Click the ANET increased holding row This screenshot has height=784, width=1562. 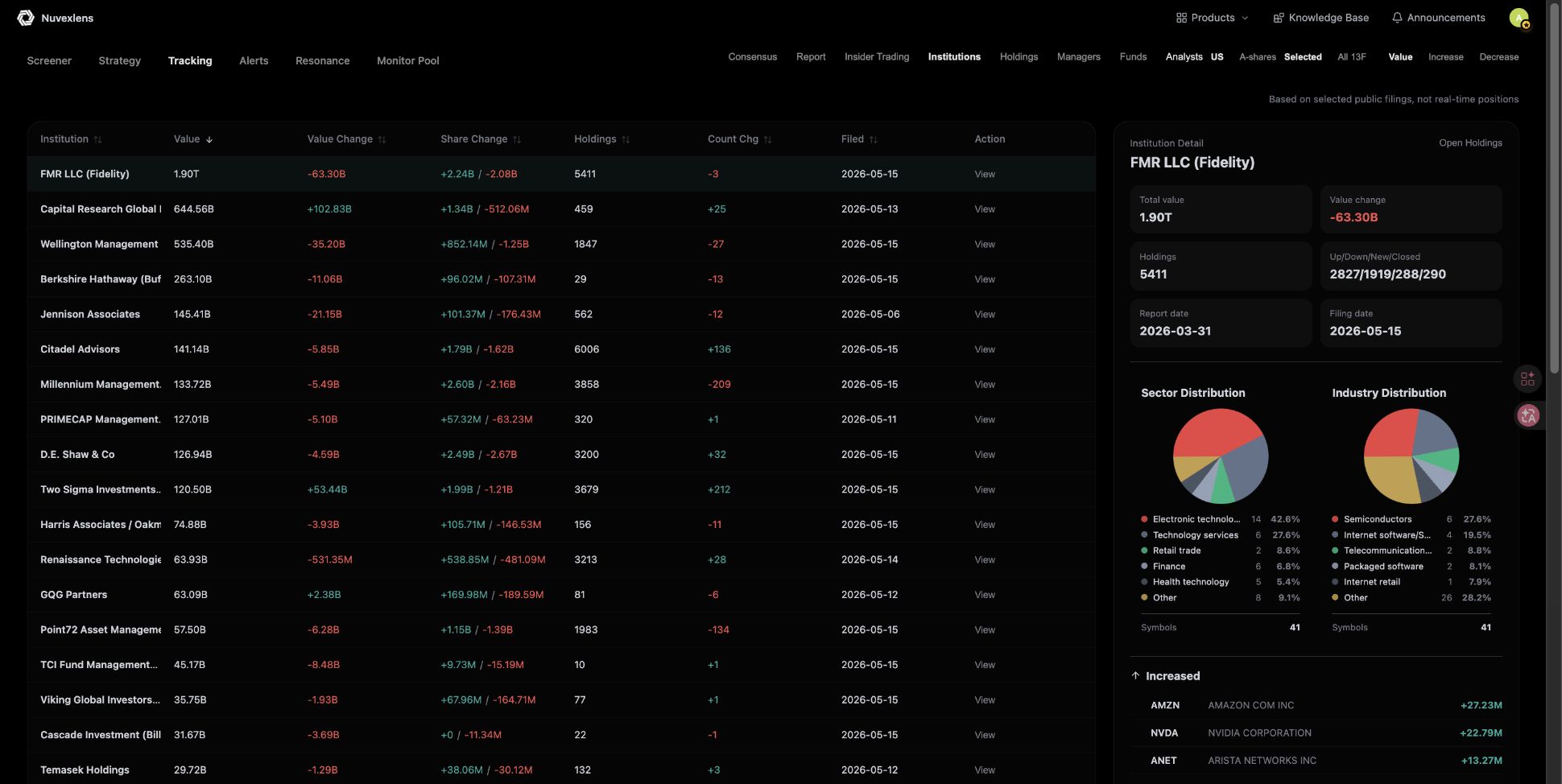pyautogui.click(x=1316, y=761)
